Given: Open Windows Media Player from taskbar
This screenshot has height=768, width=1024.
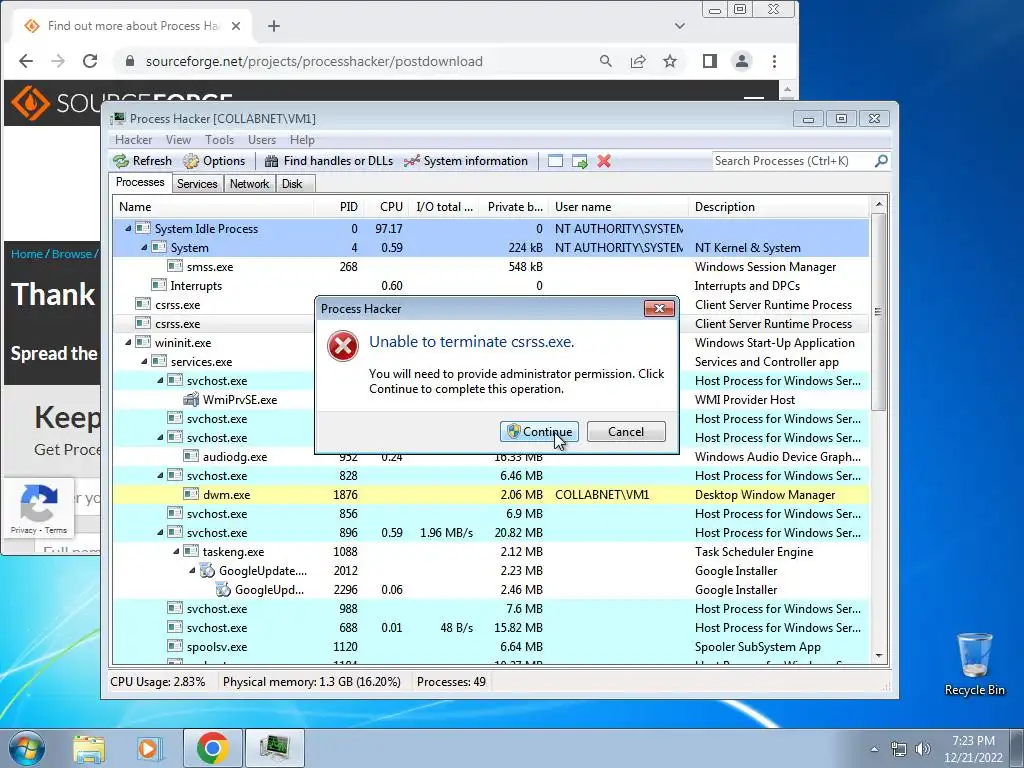Looking at the screenshot, I should [149, 748].
